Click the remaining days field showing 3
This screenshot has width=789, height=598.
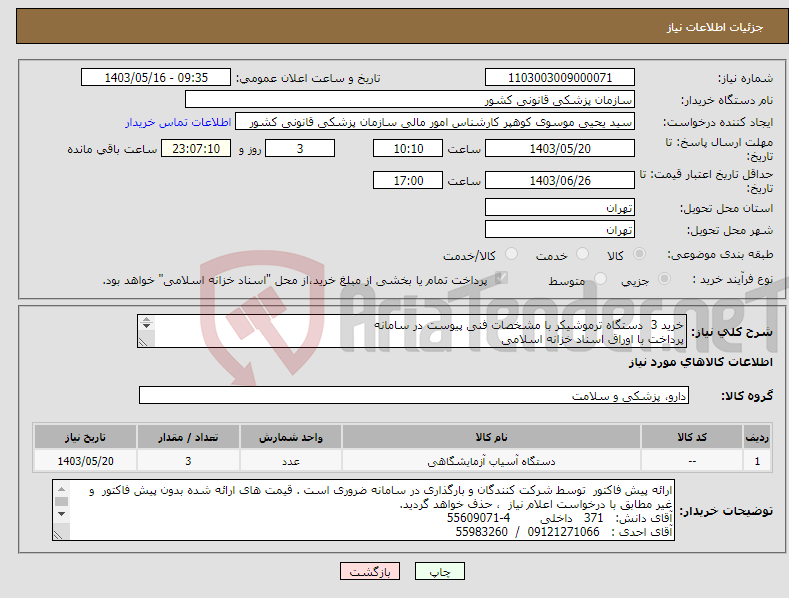[x=300, y=148]
